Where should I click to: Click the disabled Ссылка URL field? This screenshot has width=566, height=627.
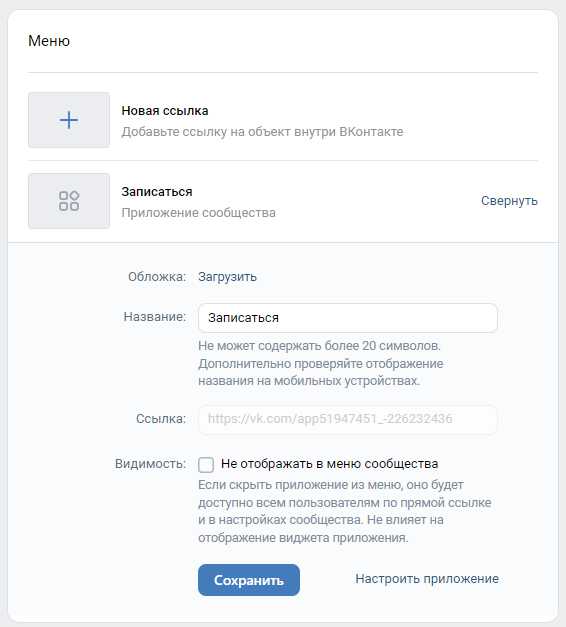click(x=348, y=419)
